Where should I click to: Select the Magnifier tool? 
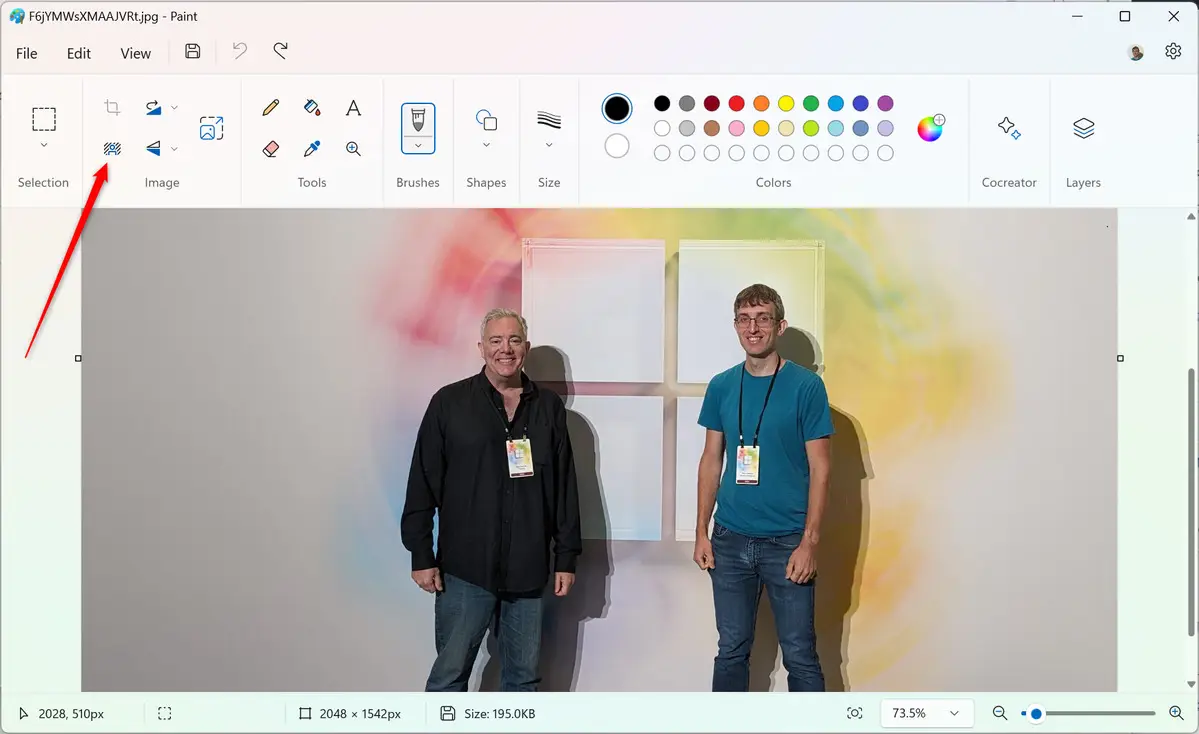pyautogui.click(x=353, y=149)
